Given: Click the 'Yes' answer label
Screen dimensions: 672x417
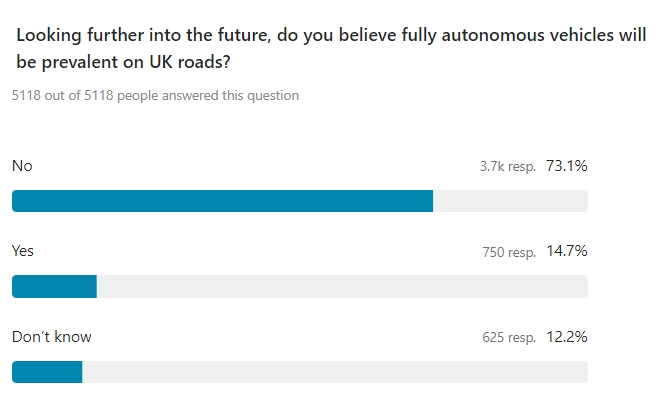Looking at the screenshot, I should pos(23,251).
